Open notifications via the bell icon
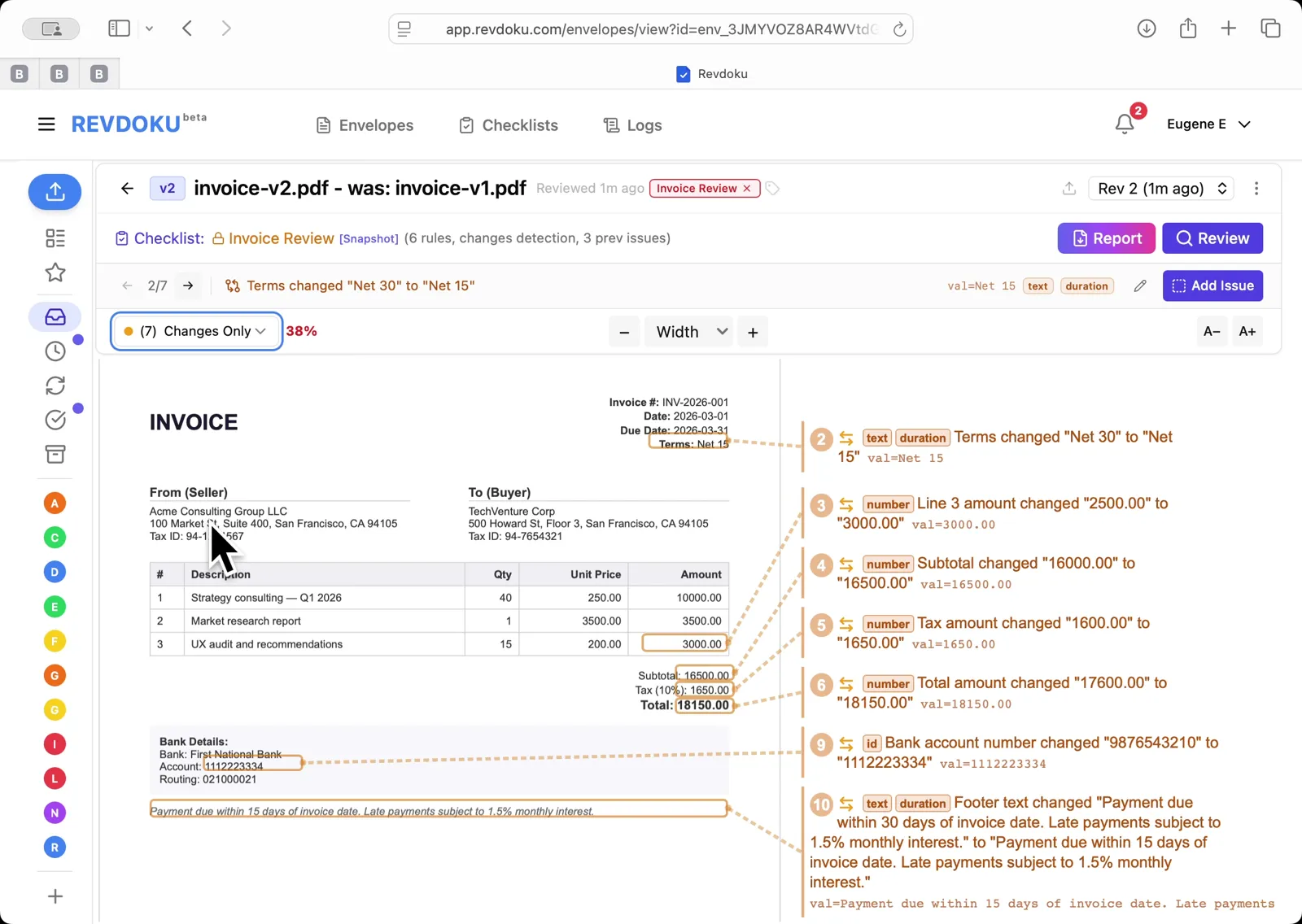 click(1125, 124)
